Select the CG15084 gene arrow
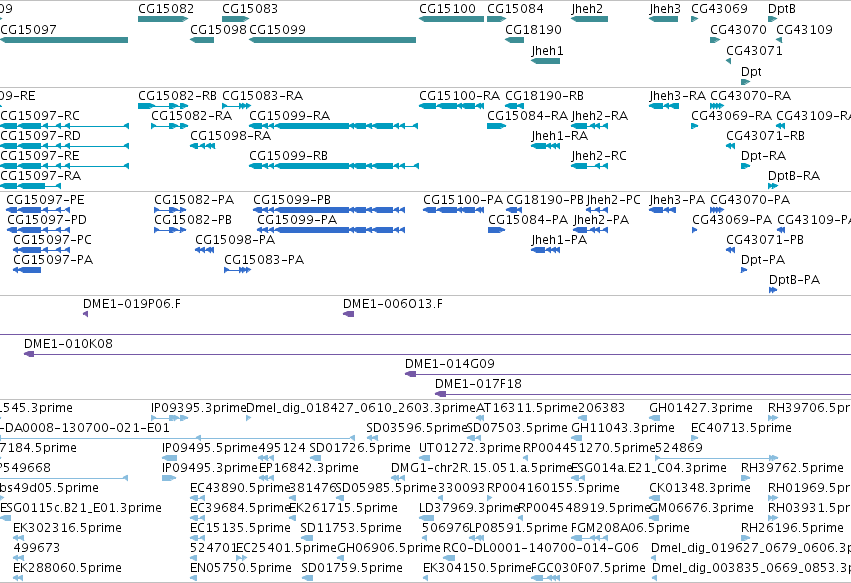 [496, 19]
